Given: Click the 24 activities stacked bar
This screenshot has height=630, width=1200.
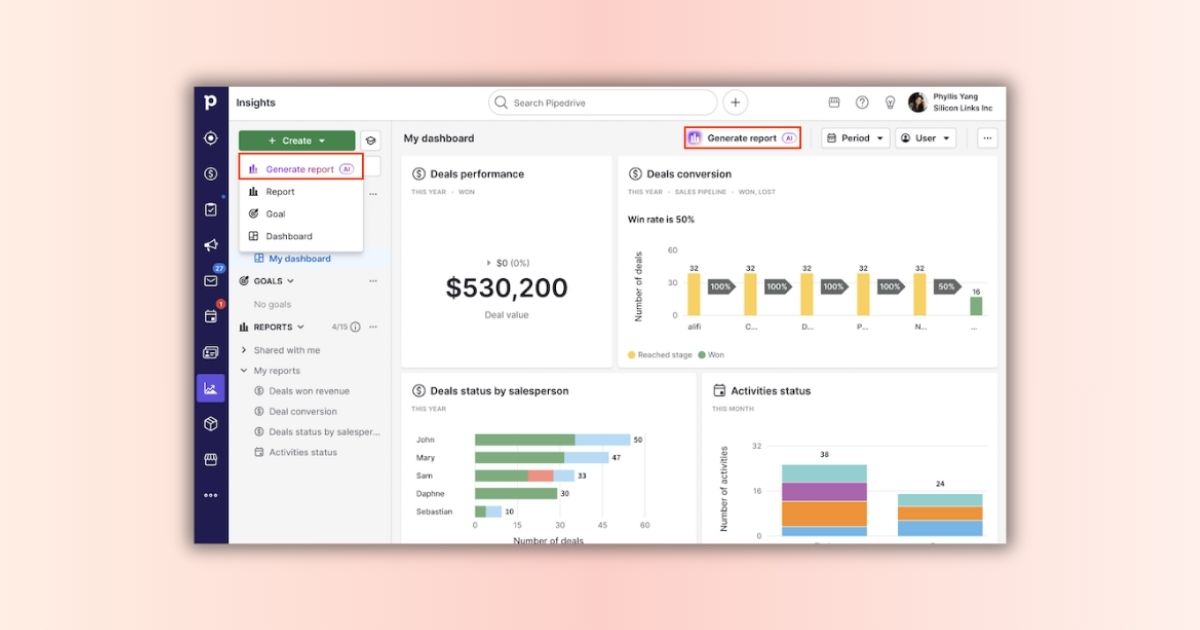Looking at the screenshot, I should (940, 515).
